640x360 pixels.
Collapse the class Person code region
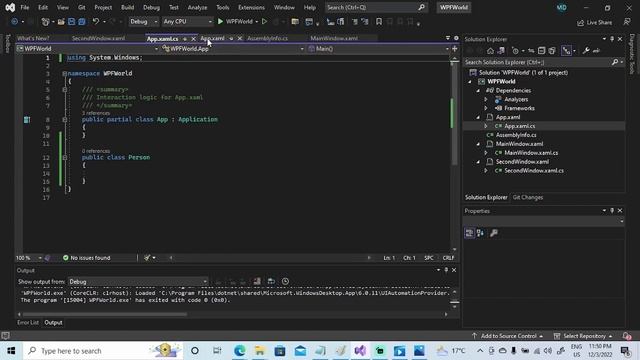[x=64, y=158]
